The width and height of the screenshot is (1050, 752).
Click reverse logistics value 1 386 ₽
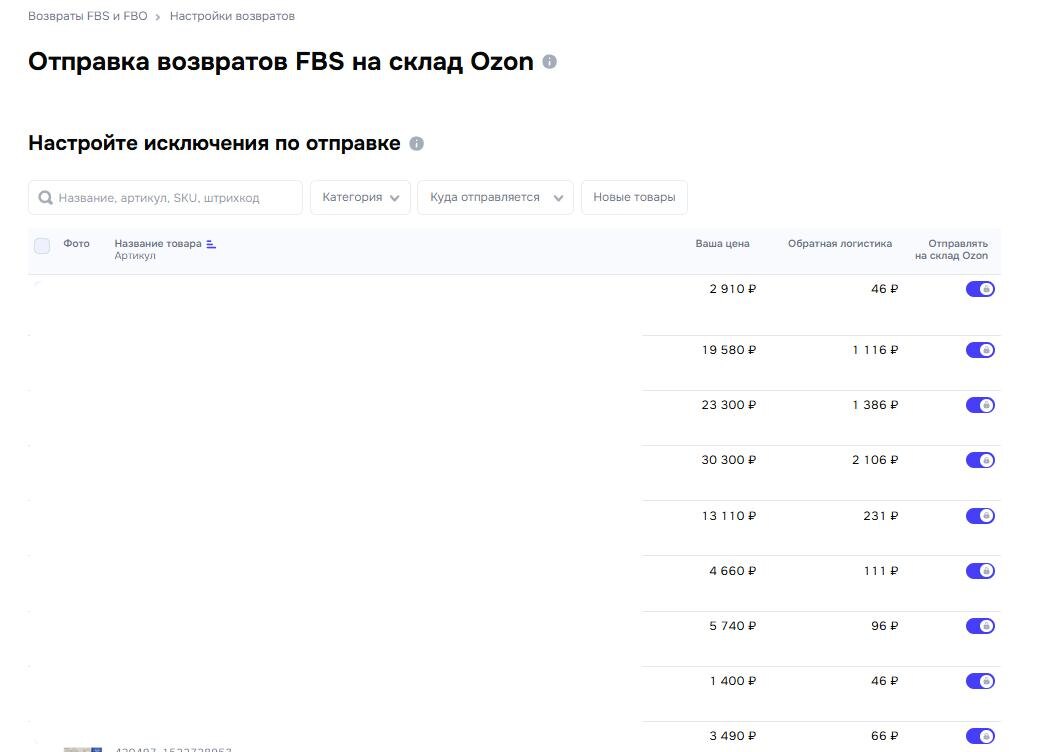pos(875,404)
